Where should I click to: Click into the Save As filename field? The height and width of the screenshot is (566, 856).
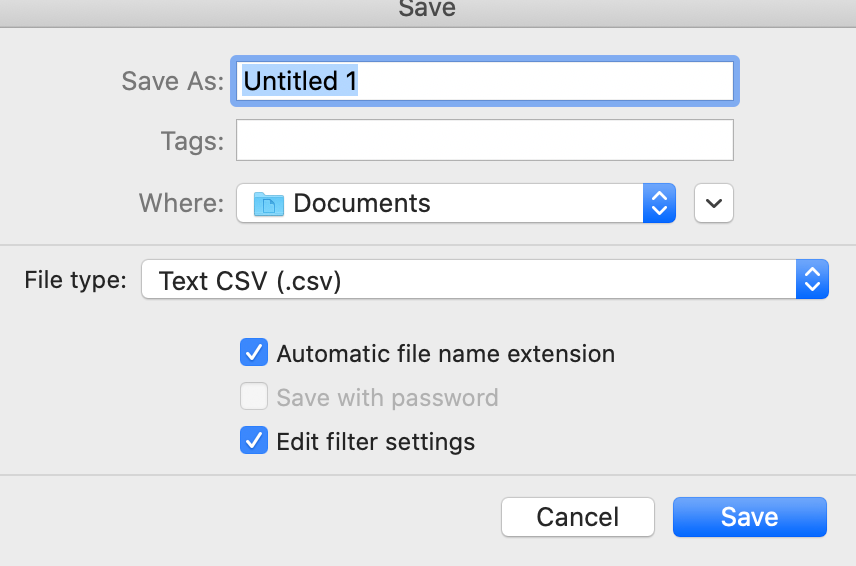tap(540, 81)
